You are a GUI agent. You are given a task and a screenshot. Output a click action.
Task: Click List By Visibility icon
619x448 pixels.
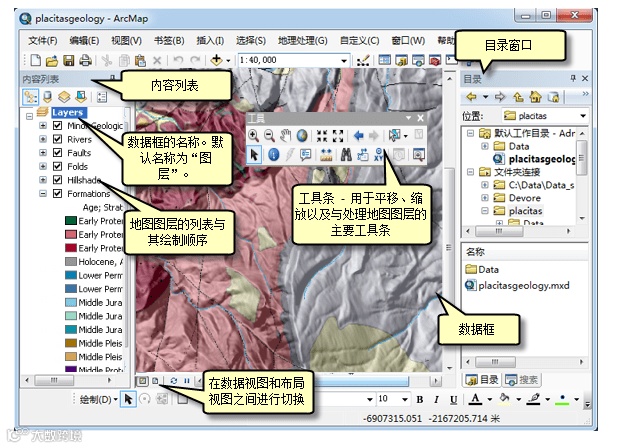64,97
